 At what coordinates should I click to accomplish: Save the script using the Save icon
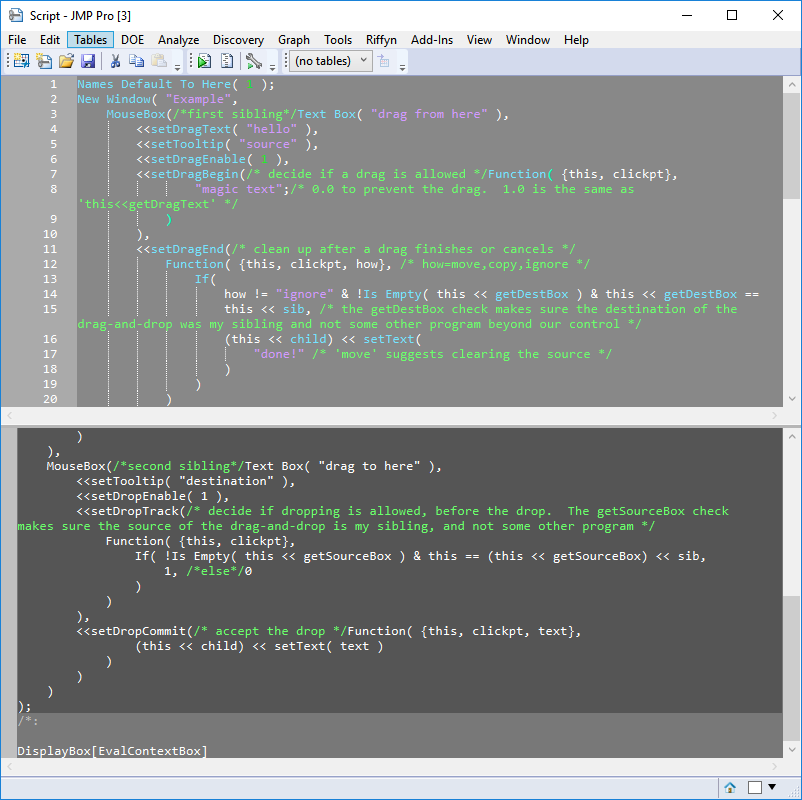point(88,61)
